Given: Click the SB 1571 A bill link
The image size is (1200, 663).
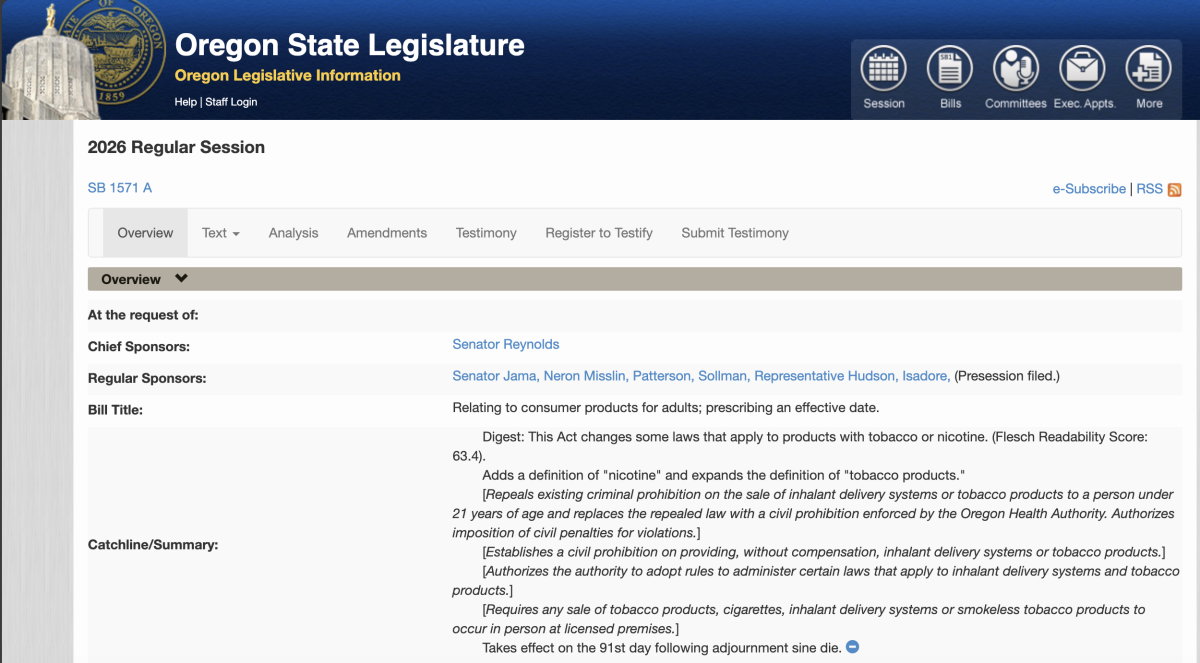Looking at the screenshot, I should (x=119, y=187).
